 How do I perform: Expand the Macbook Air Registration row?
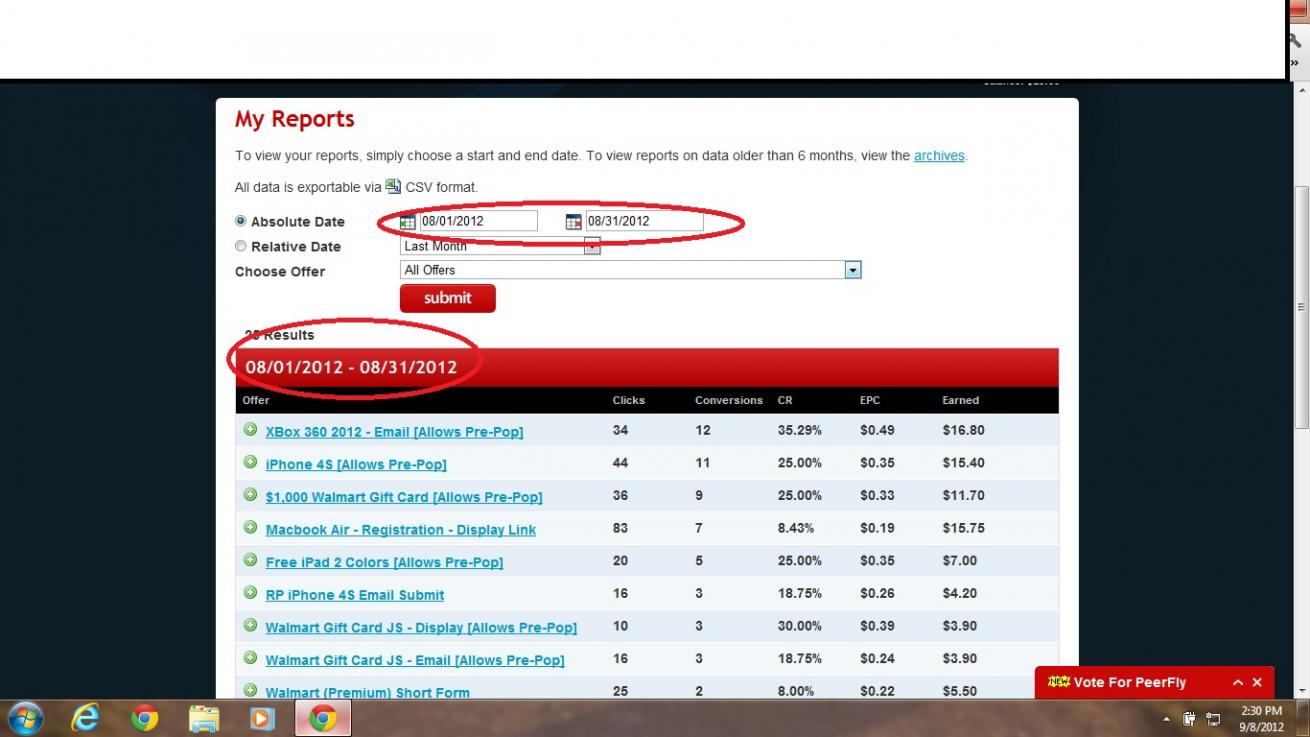tap(251, 527)
